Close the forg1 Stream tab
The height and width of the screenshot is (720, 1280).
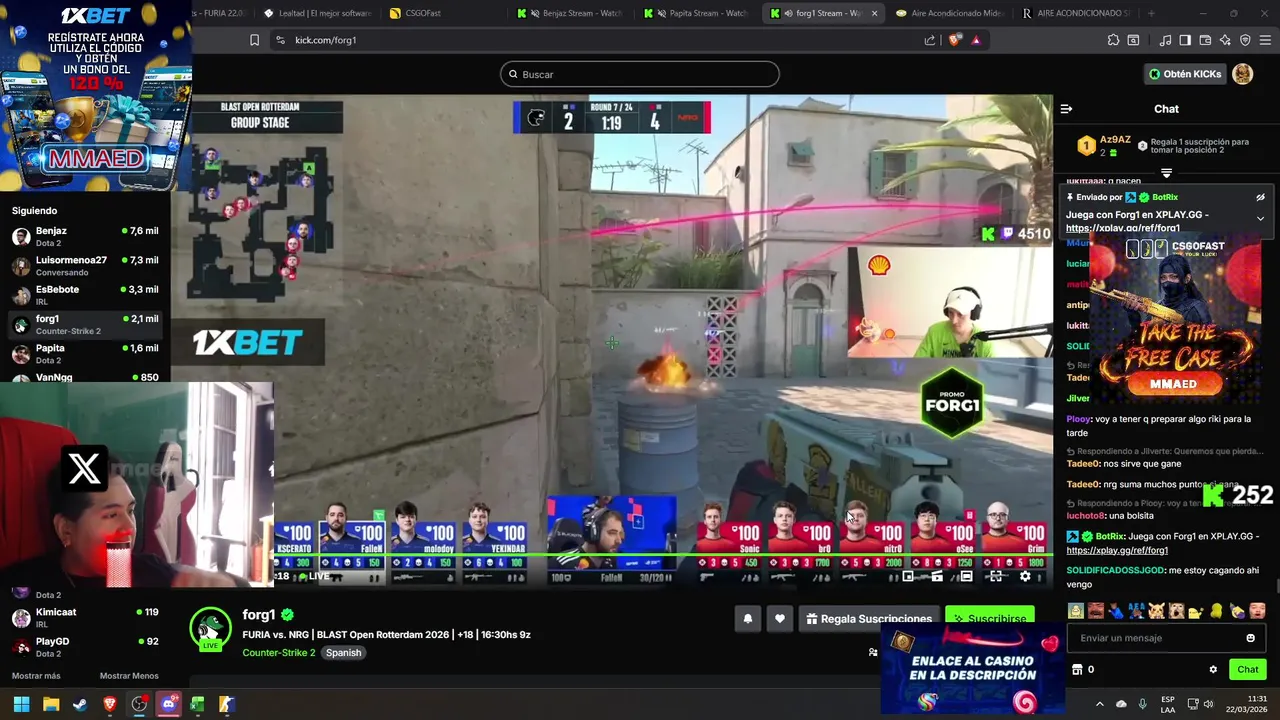[x=875, y=13]
